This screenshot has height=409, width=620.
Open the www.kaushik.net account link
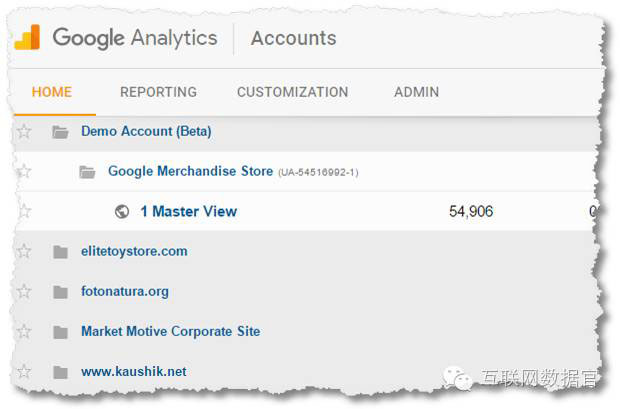[x=133, y=371]
